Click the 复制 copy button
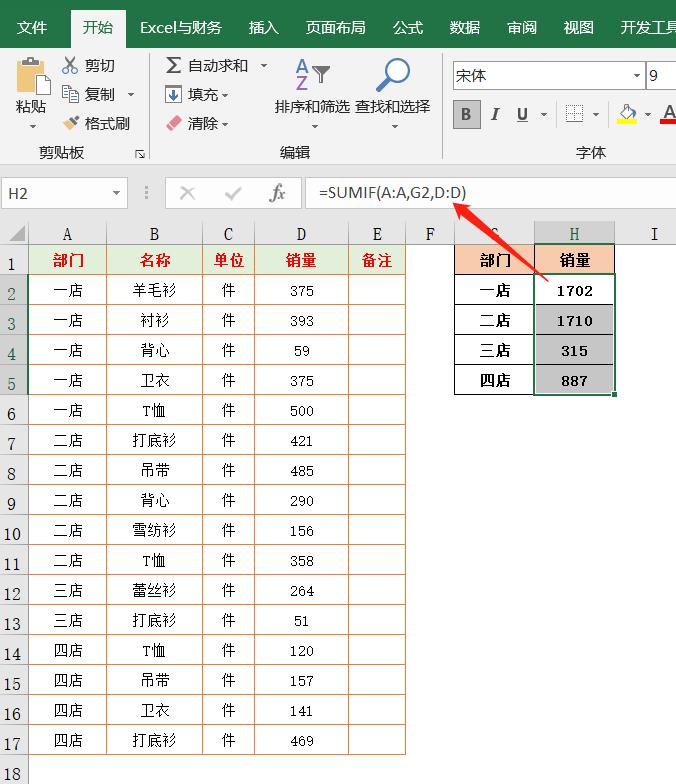676x784 pixels. 88,95
